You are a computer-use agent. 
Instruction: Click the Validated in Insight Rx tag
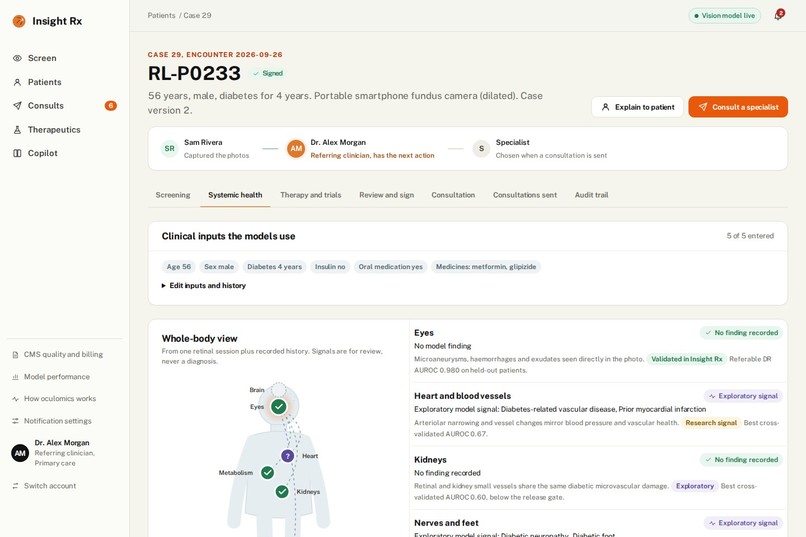click(687, 359)
